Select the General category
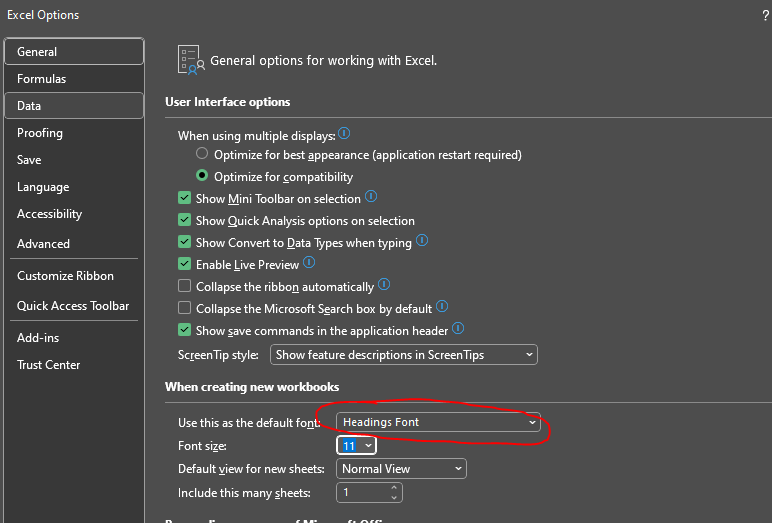The image size is (772, 523). click(74, 52)
